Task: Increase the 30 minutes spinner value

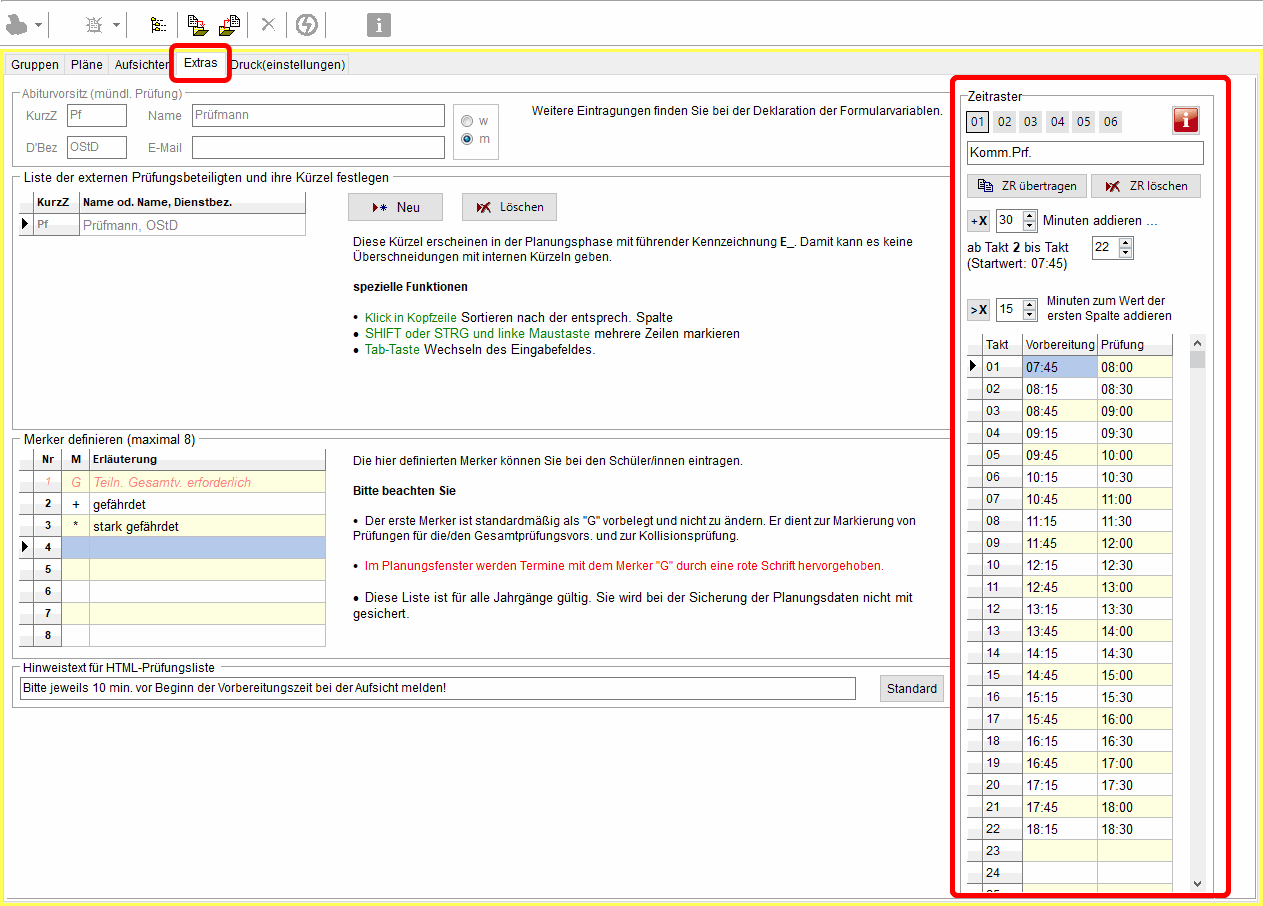Action: (x=1030, y=216)
